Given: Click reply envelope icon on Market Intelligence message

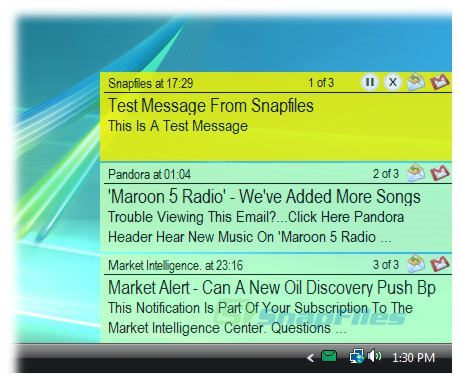Looking at the screenshot, I should (416, 264).
